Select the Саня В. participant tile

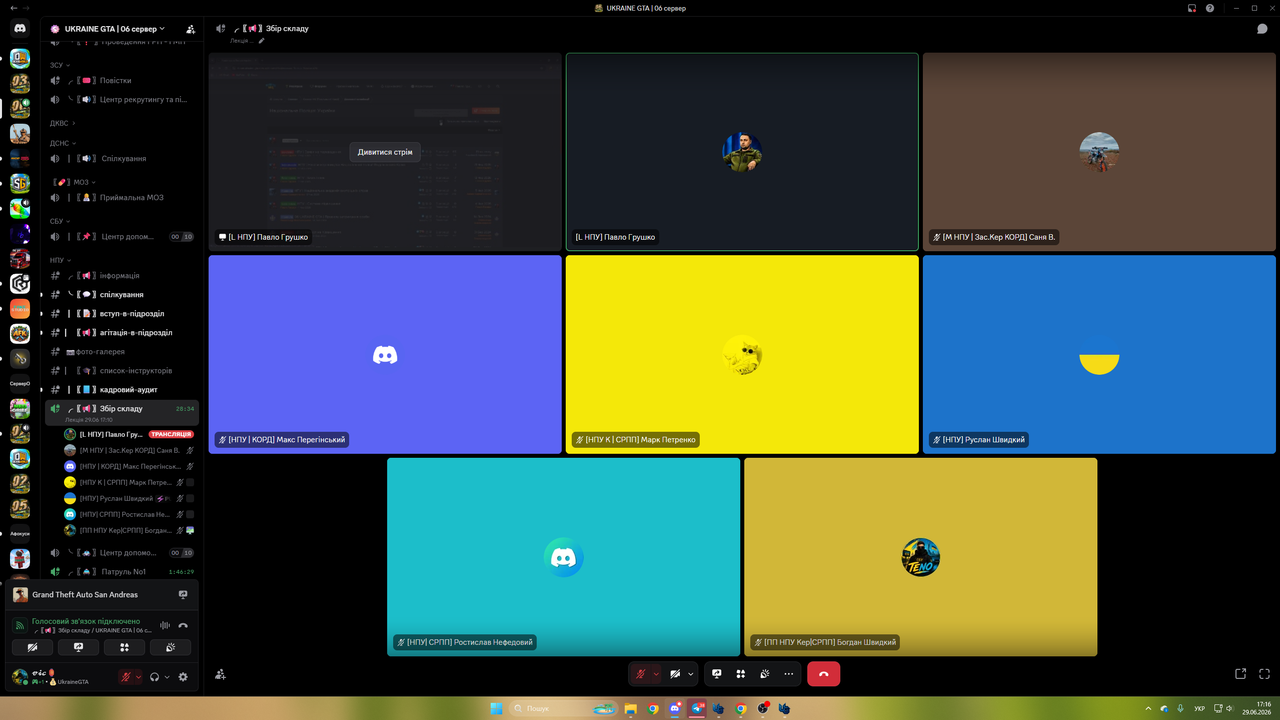[1099, 151]
